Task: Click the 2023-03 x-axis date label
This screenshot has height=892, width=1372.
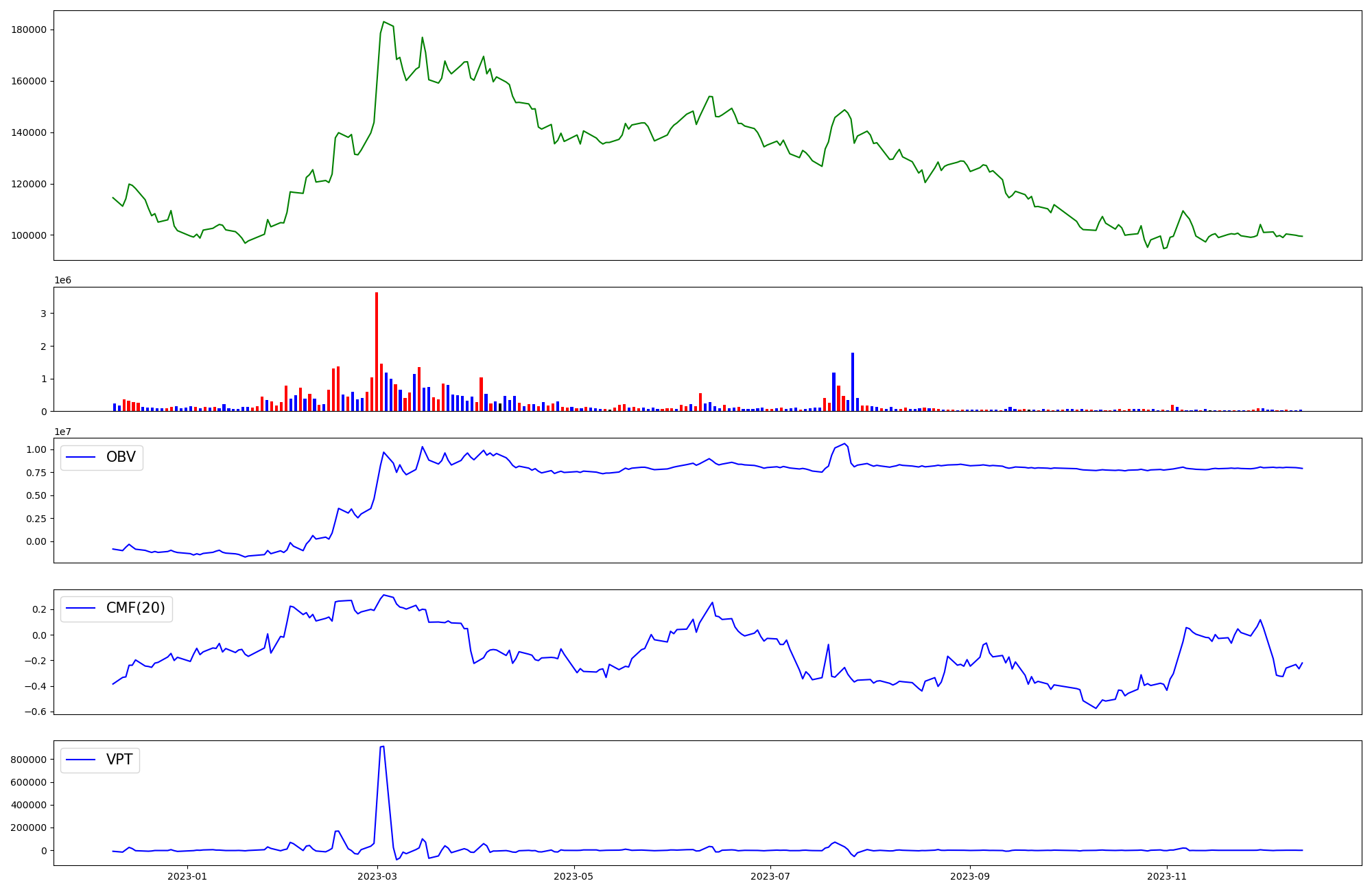Action: pyautogui.click(x=377, y=876)
